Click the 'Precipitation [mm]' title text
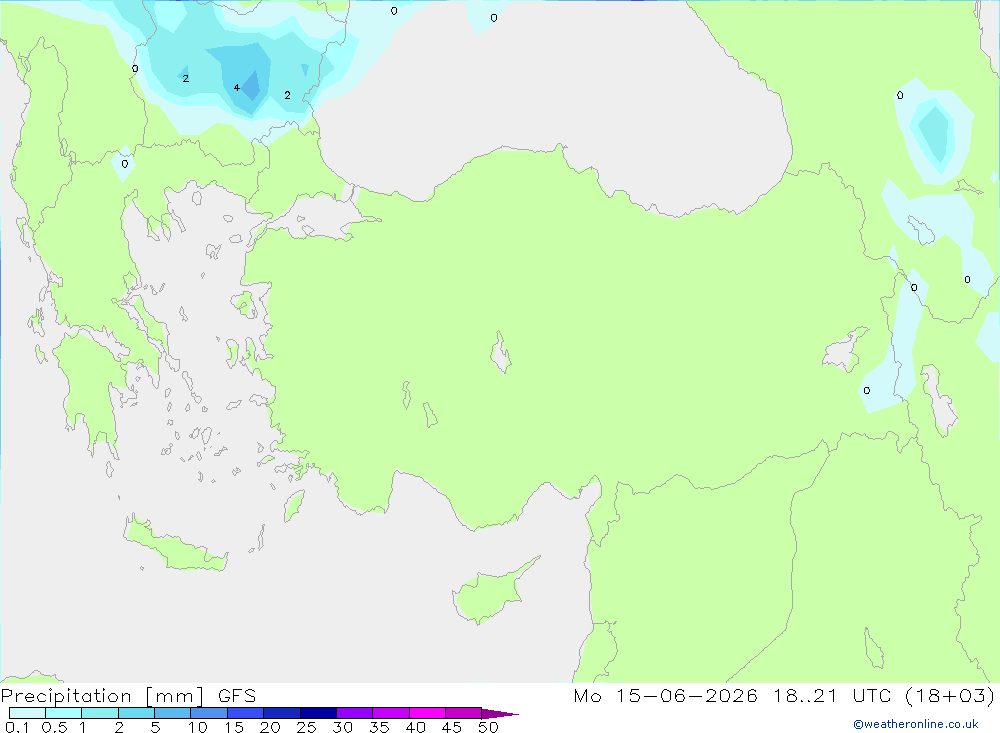This screenshot has height=733, width=1000. [x=102, y=696]
